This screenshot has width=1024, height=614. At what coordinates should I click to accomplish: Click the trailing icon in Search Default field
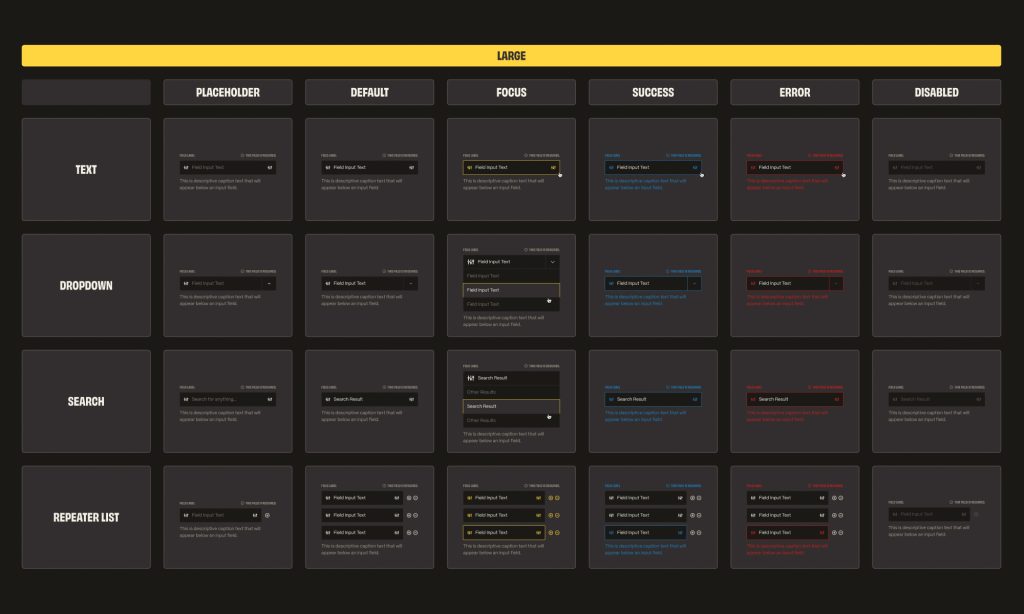411,399
